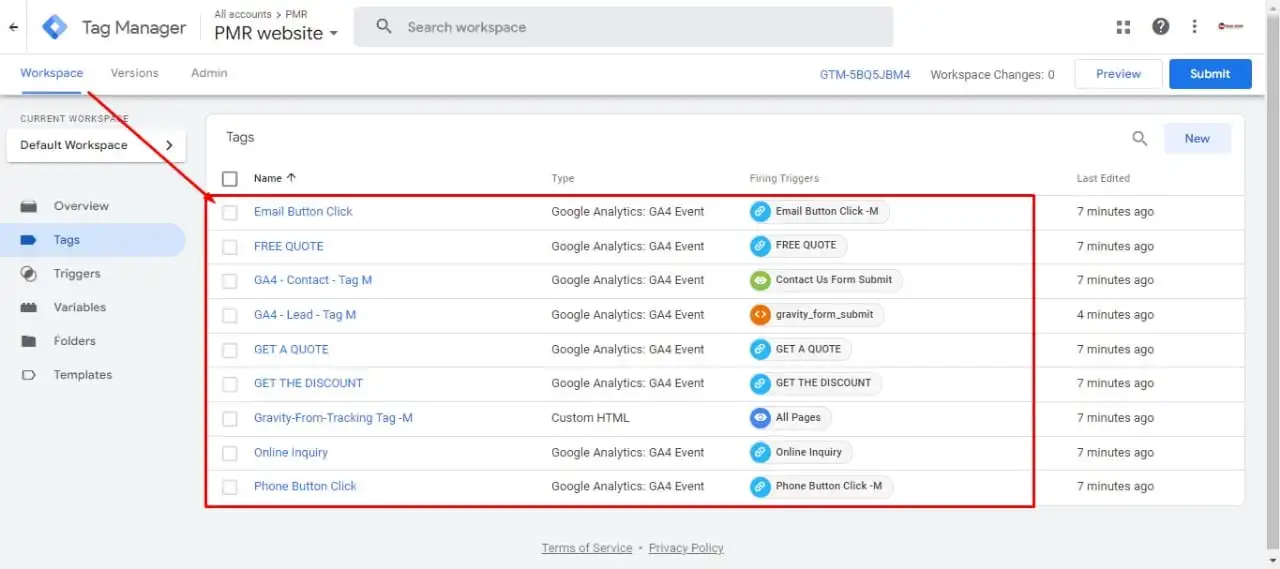Open the GTM-5BQ5JBM4 container ID link
Image resolution: width=1280 pixels, height=569 pixels.
coord(865,74)
